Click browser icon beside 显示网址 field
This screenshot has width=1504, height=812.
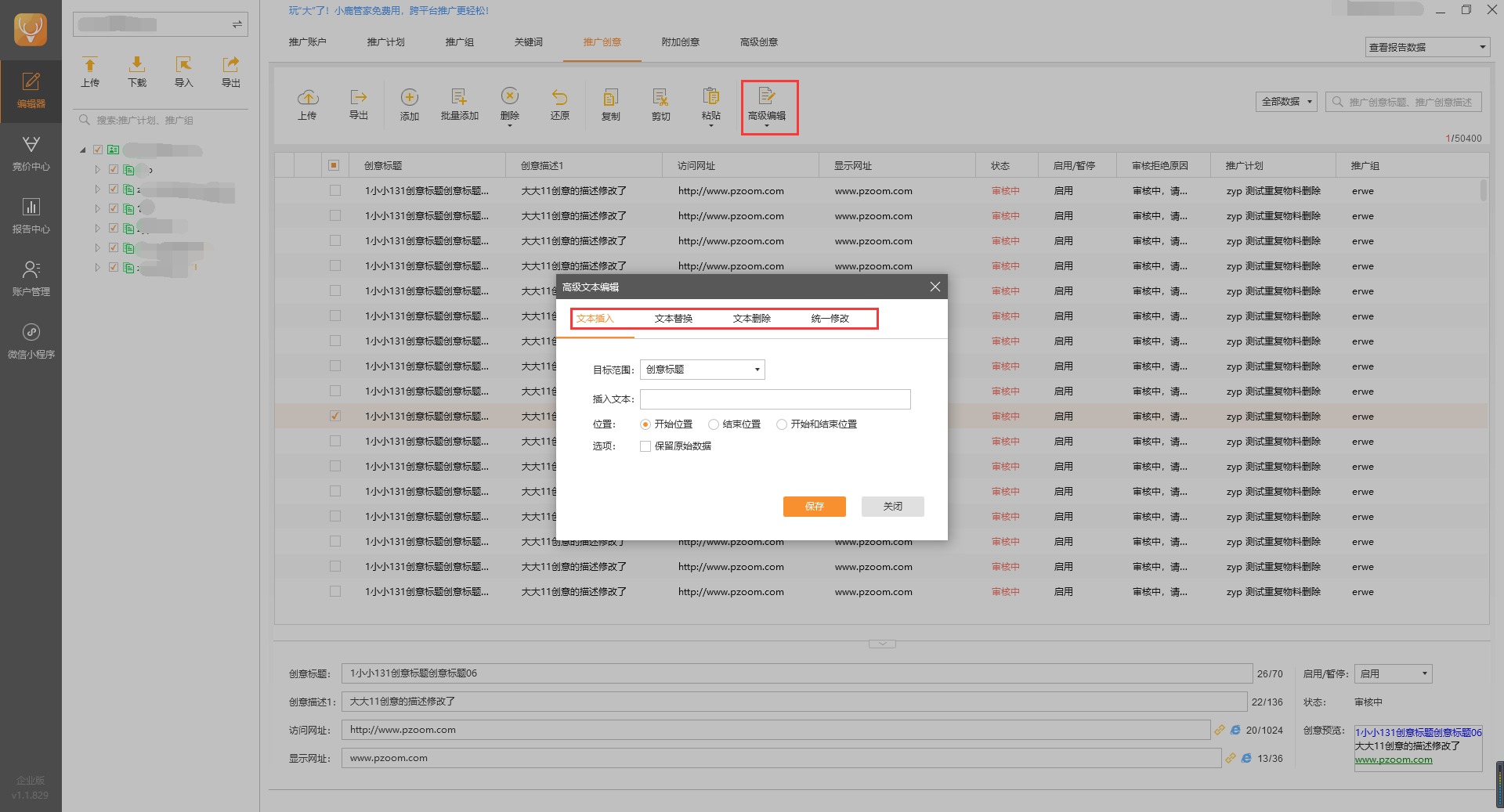pyautogui.click(x=1246, y=758)
